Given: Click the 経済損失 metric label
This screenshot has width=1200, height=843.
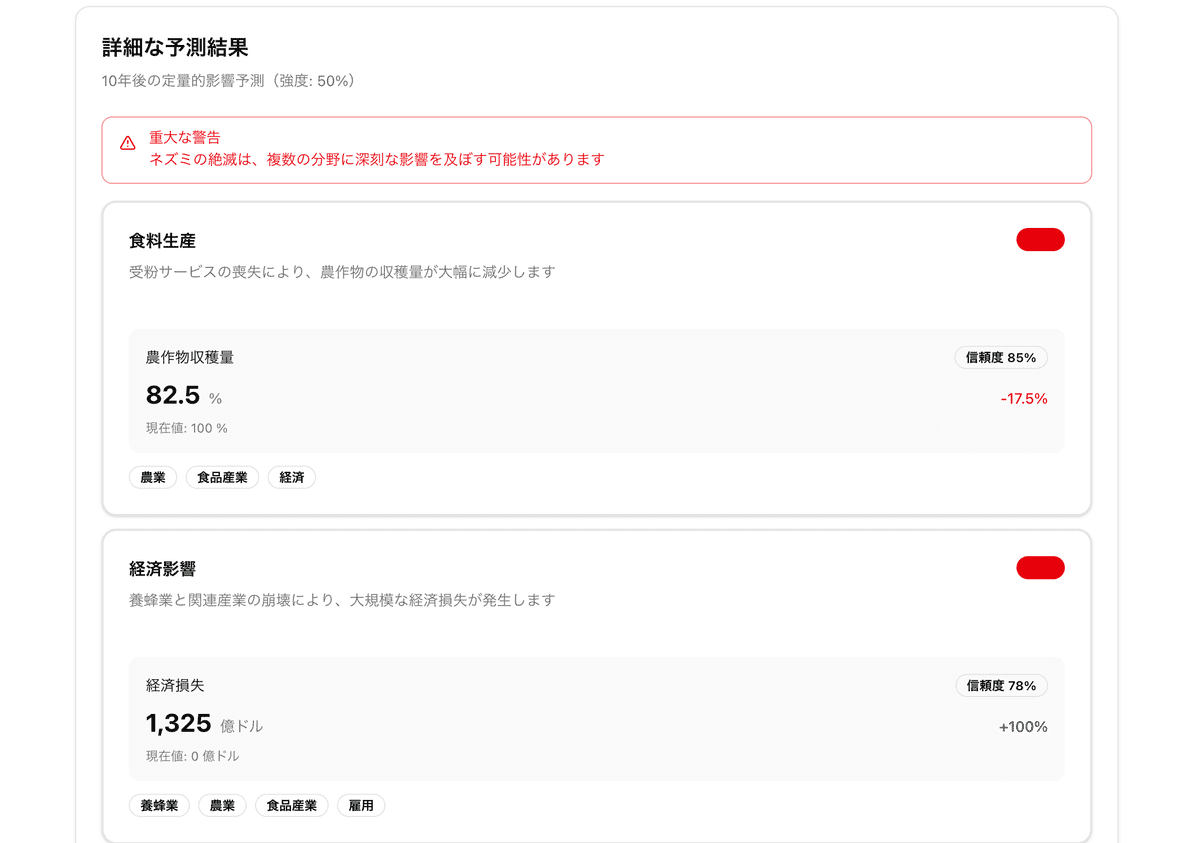Looking at the screenshot, I should [x=175, y=686].
